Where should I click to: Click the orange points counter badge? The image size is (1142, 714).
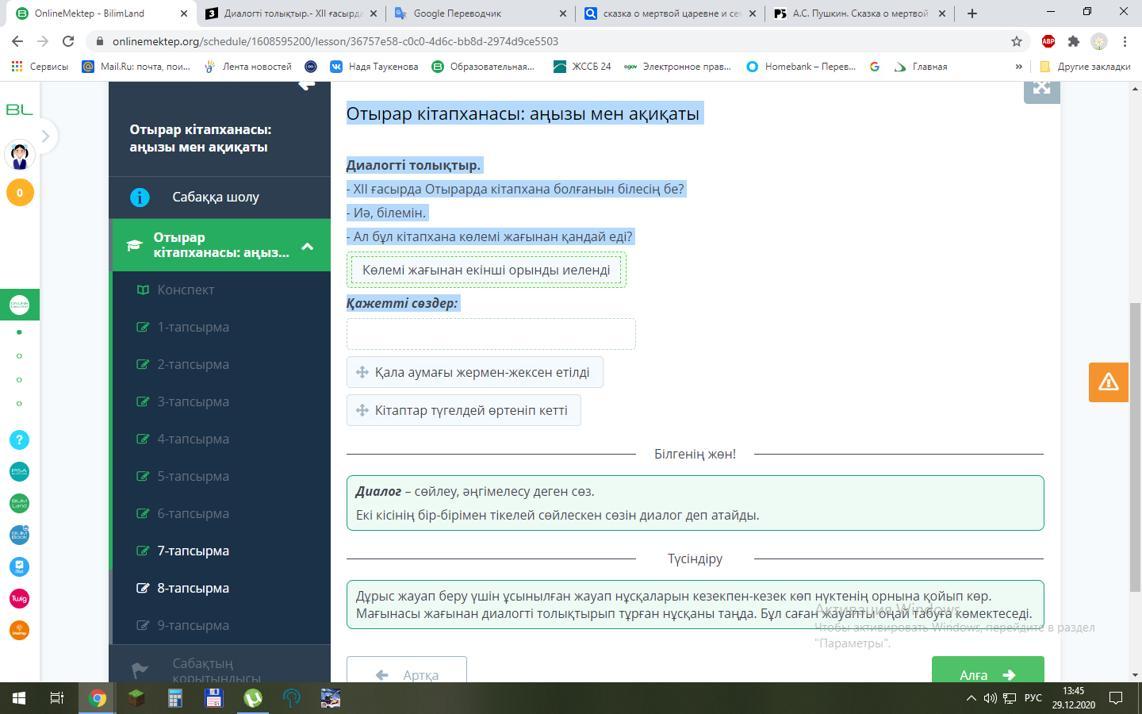click(x=20, y=192)
